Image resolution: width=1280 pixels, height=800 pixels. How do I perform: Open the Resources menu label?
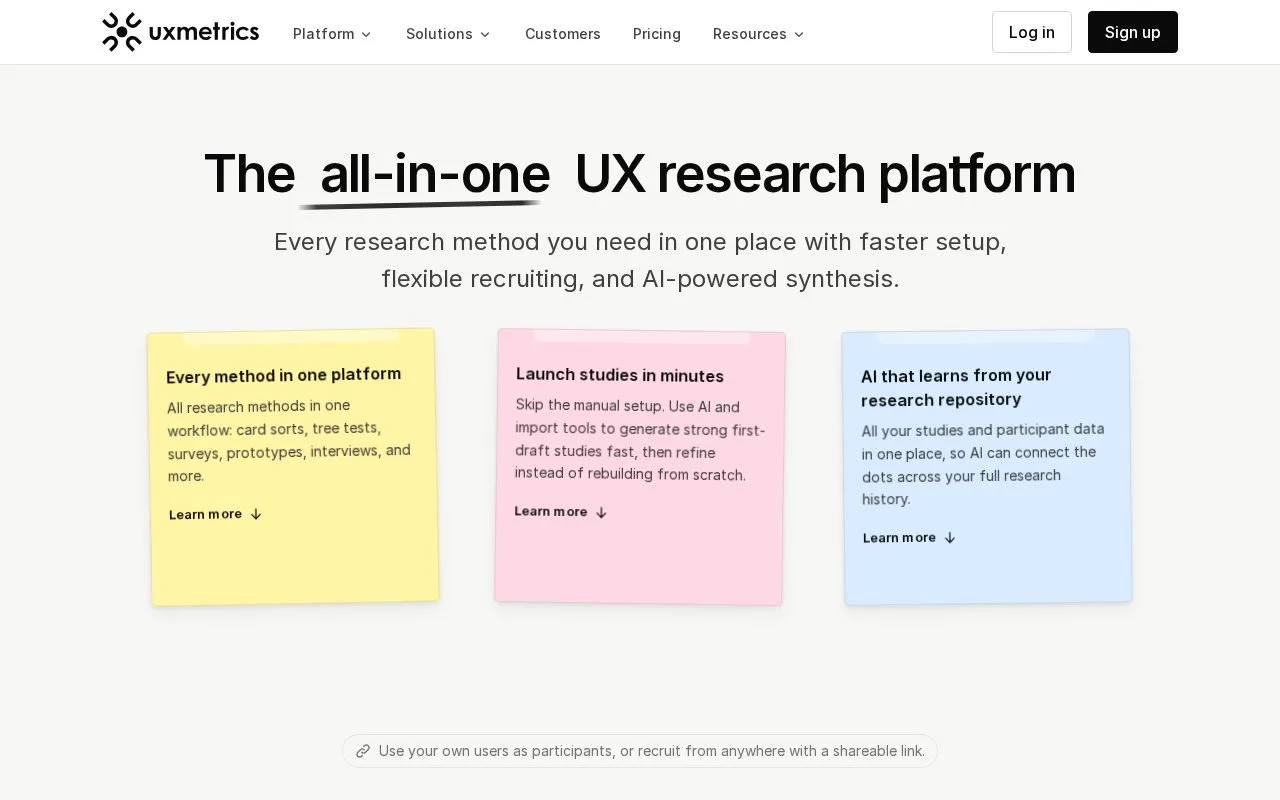coord(749,34)
